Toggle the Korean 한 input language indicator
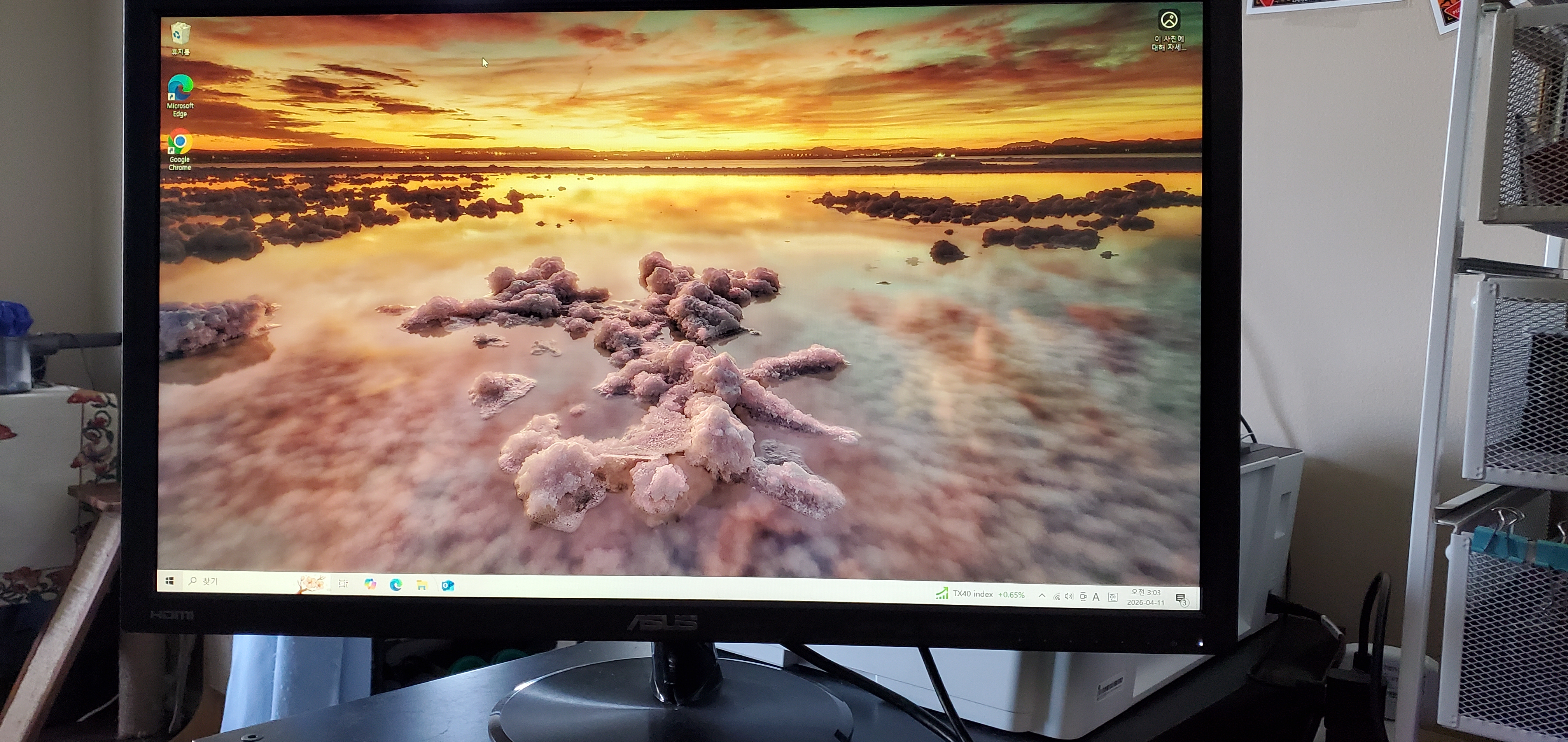The image size is (1568, 742). click(1113, 597)
